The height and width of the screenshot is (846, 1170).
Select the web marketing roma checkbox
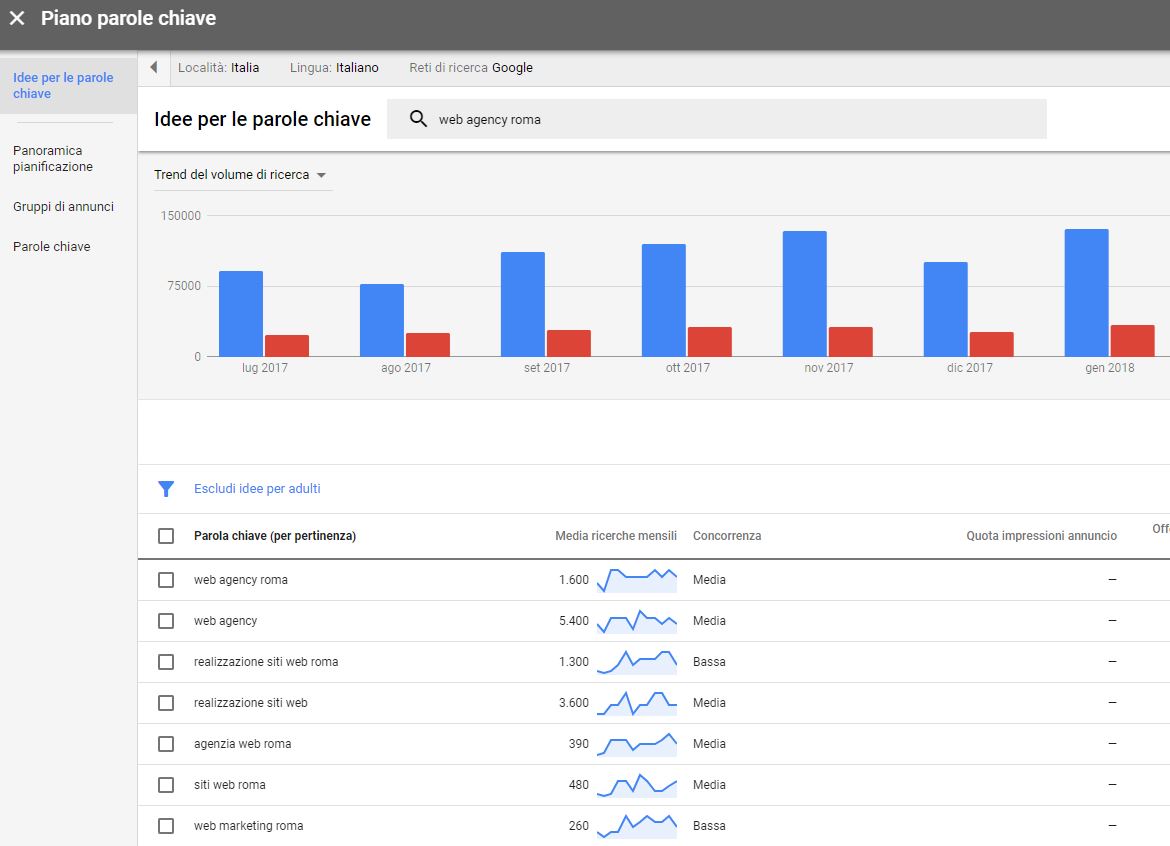[166, 826]
